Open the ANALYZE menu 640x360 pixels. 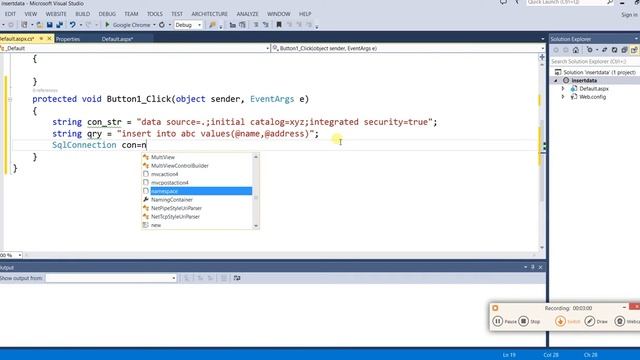(247, 14)
